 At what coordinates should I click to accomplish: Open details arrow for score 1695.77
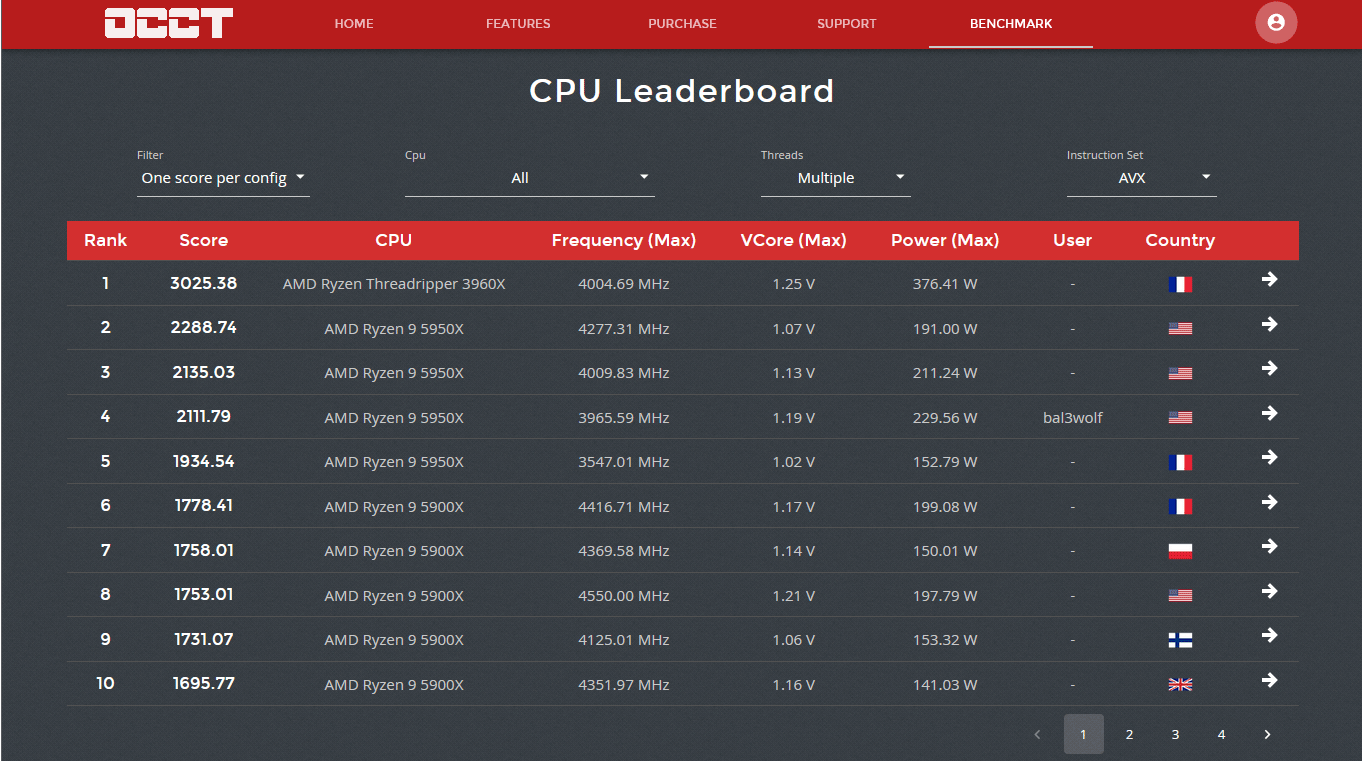click(1269, 680)
